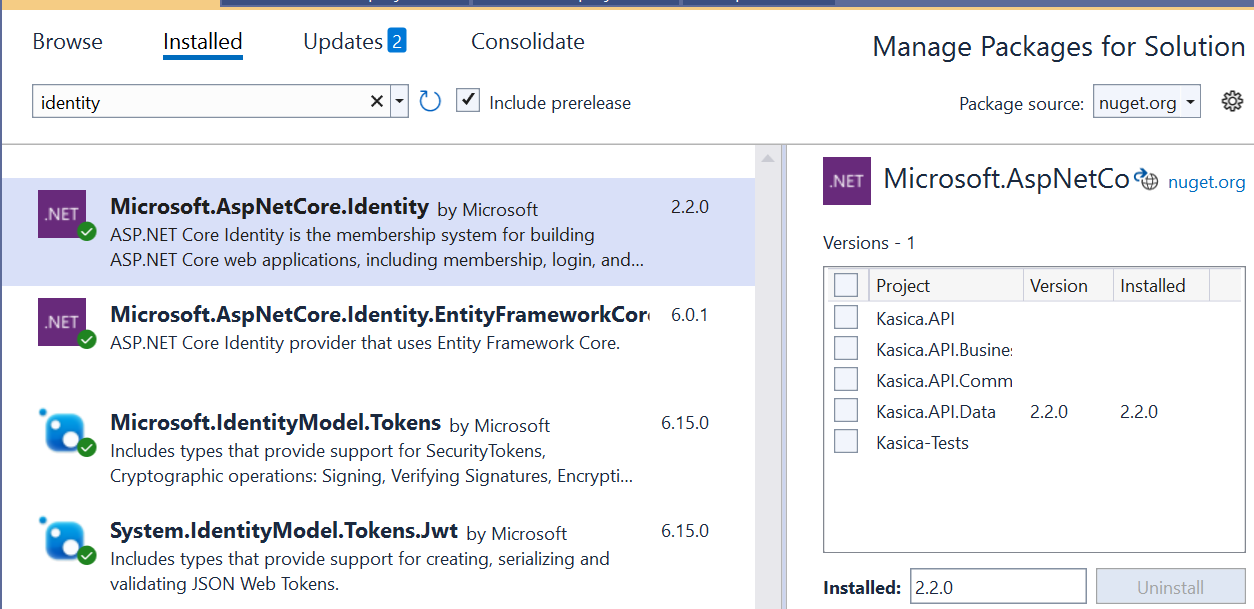Screen dimensions: 1254x609
Task: Click the Kasica-Tests project name
Action: click(x=922, y=442)
